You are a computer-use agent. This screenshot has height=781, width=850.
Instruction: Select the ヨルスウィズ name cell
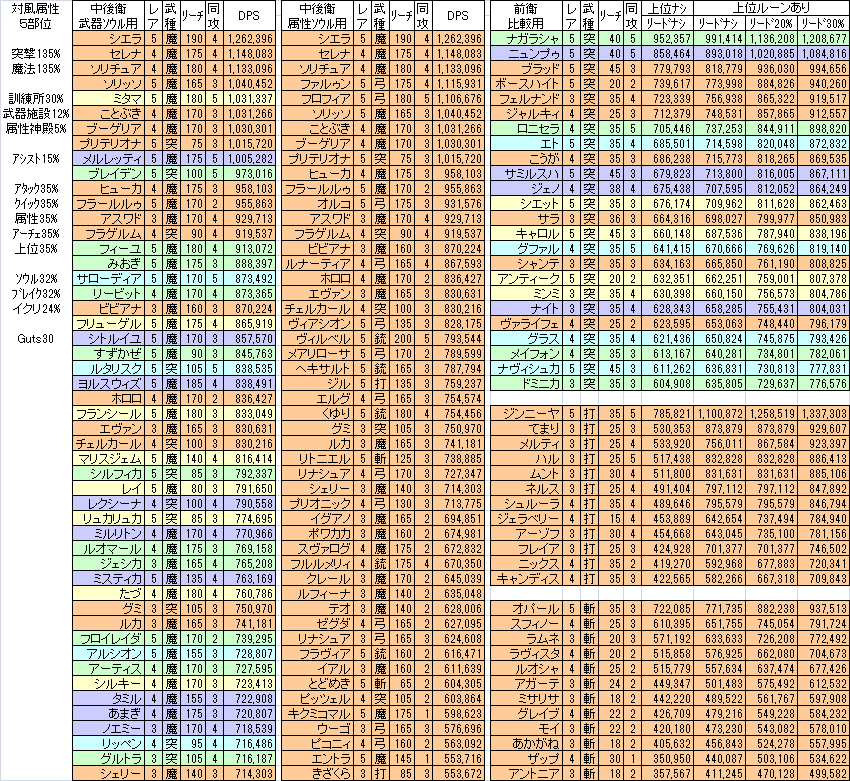[x=108, y=384]
